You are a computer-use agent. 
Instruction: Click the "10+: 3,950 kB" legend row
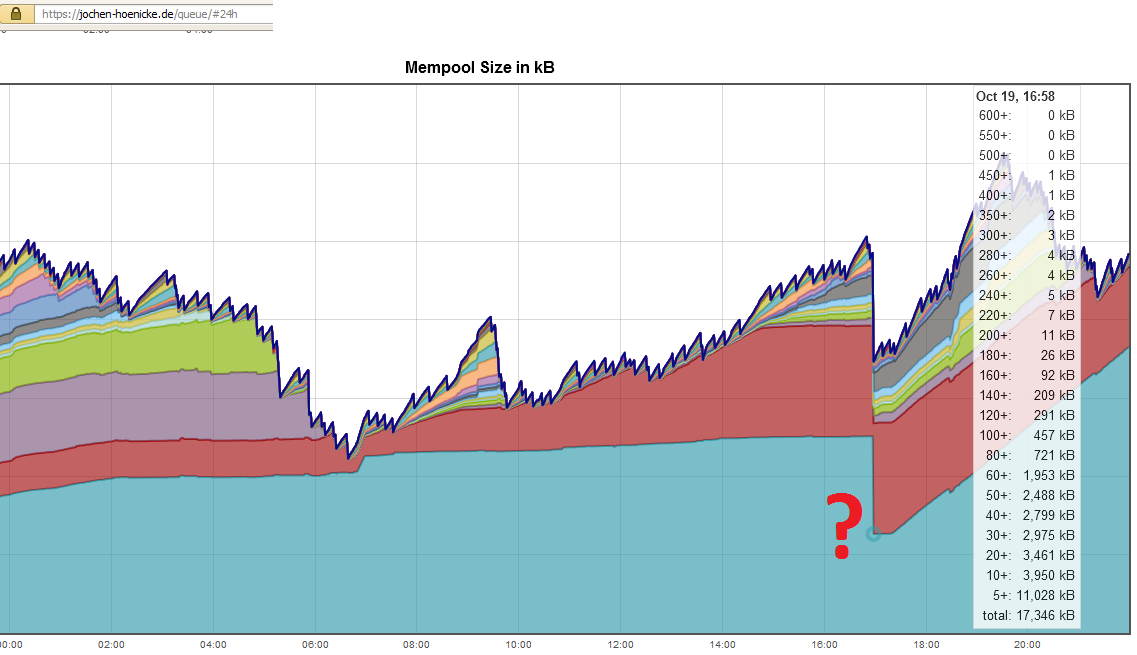(x=1026, y=576)
